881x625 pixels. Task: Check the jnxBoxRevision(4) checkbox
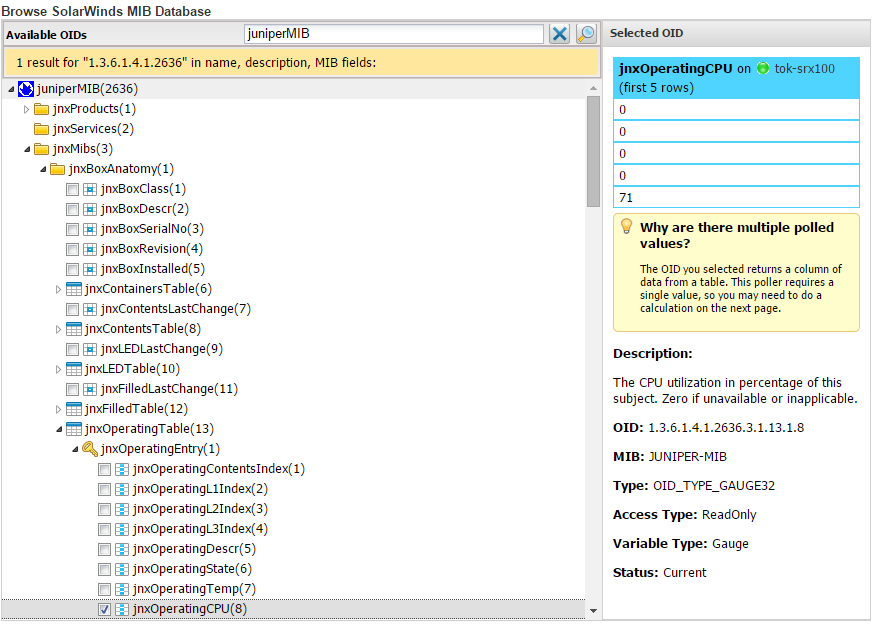[72, 249]
